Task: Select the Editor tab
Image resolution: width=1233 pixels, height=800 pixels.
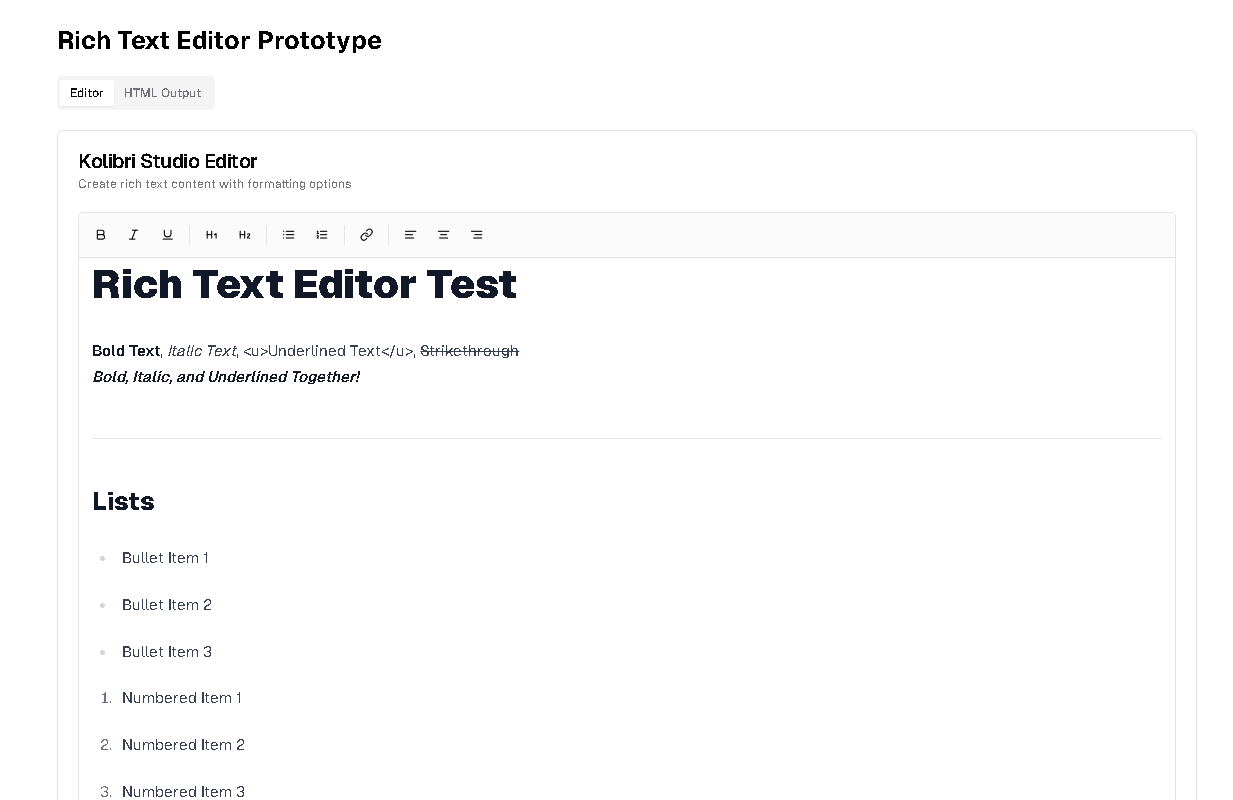Action: click(x=86, y=93)
